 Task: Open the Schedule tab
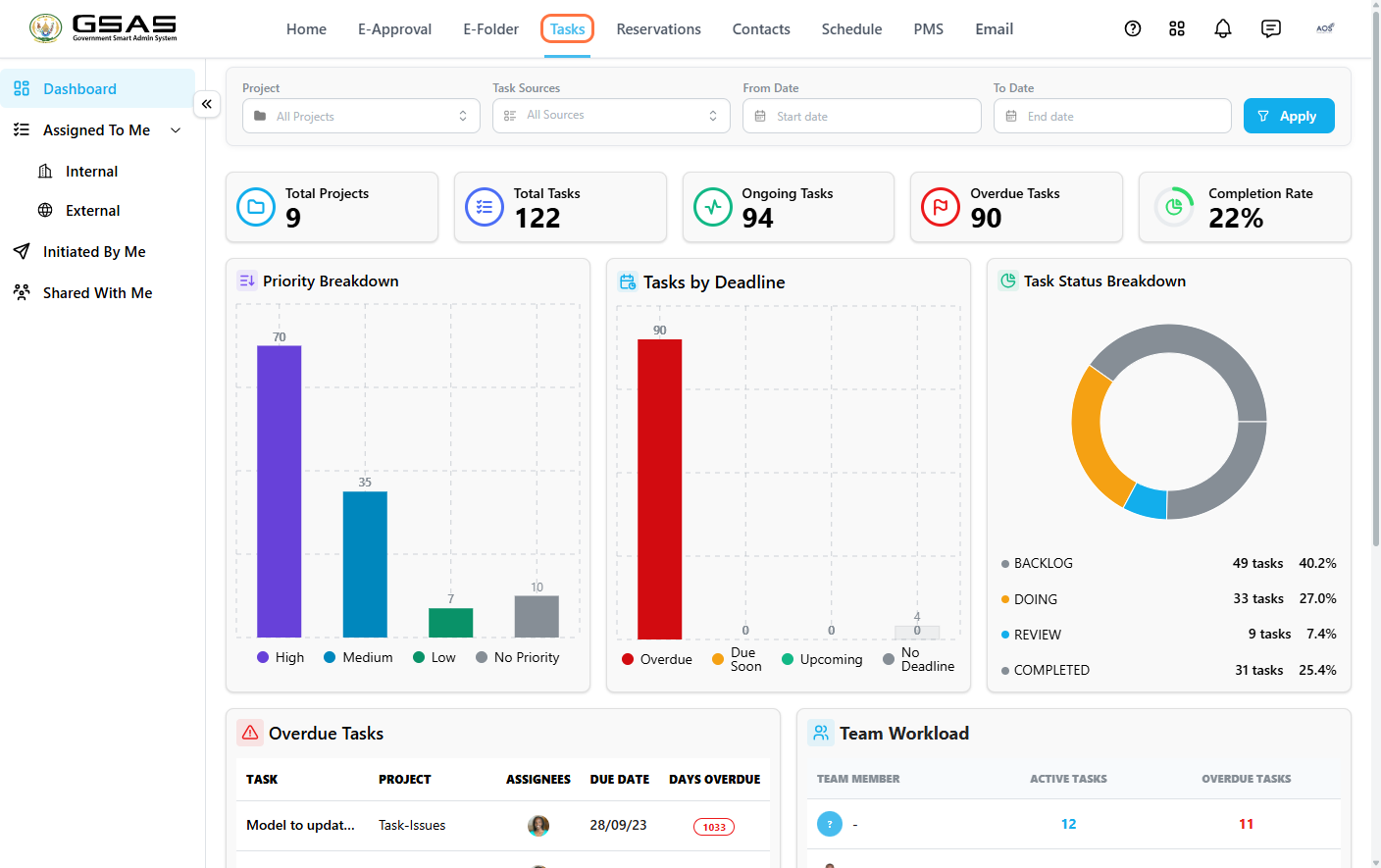(851, 29)
